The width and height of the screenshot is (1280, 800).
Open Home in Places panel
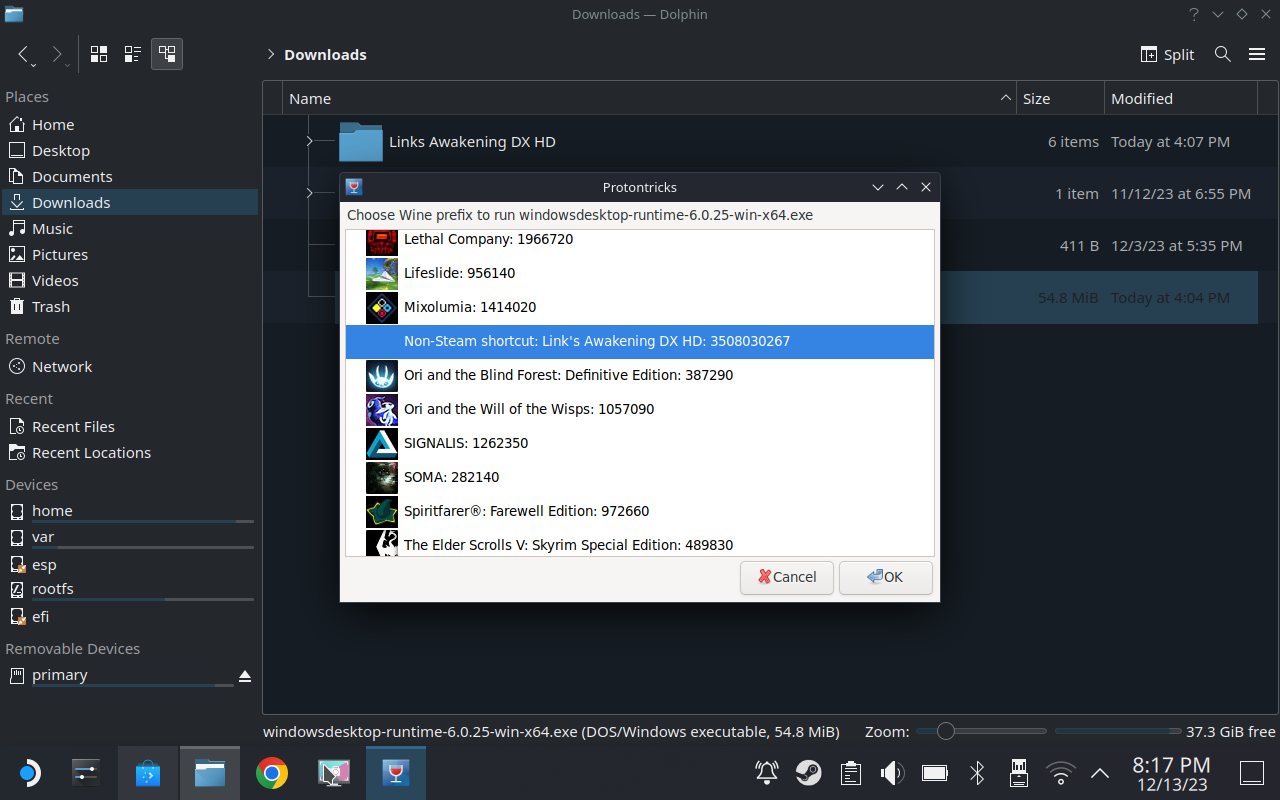coord(129,125)
